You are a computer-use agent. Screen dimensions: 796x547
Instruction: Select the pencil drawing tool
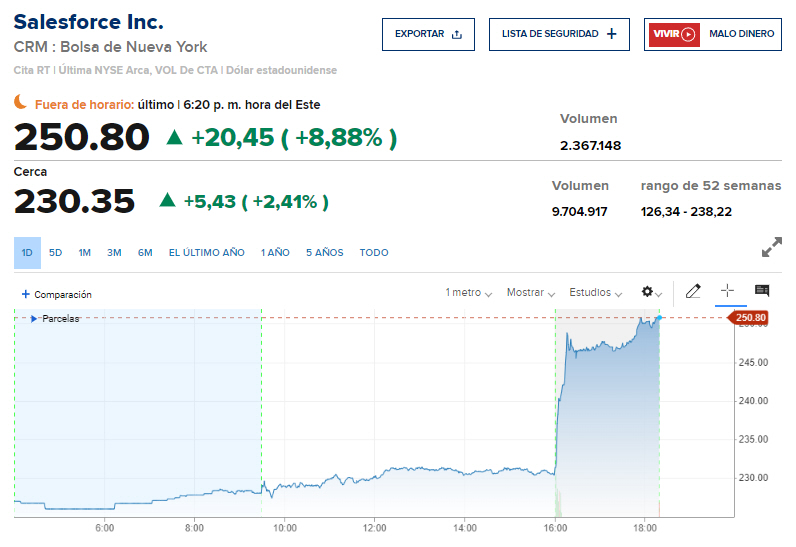point(694,291)
